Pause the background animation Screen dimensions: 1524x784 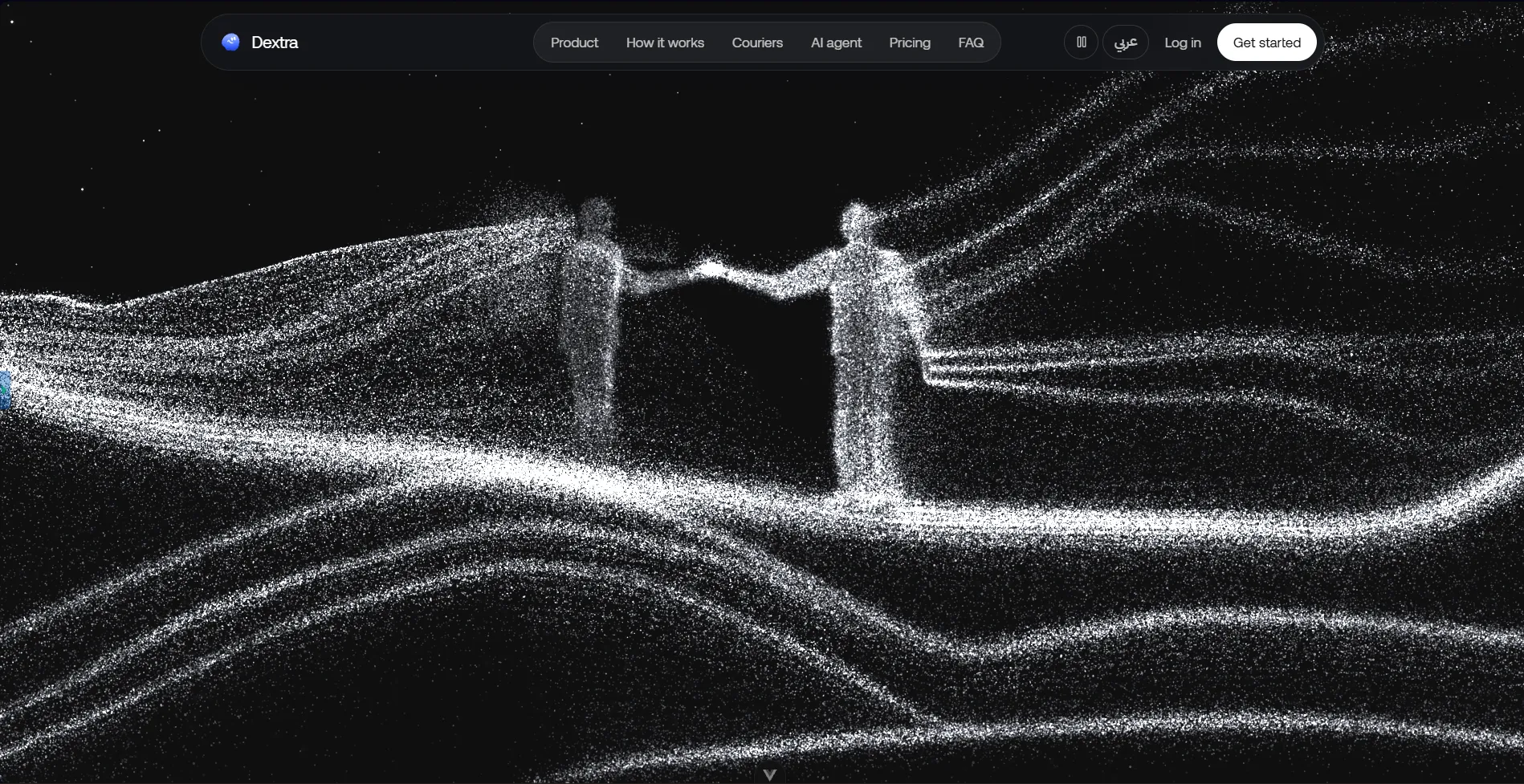[x=1081, y=43]
